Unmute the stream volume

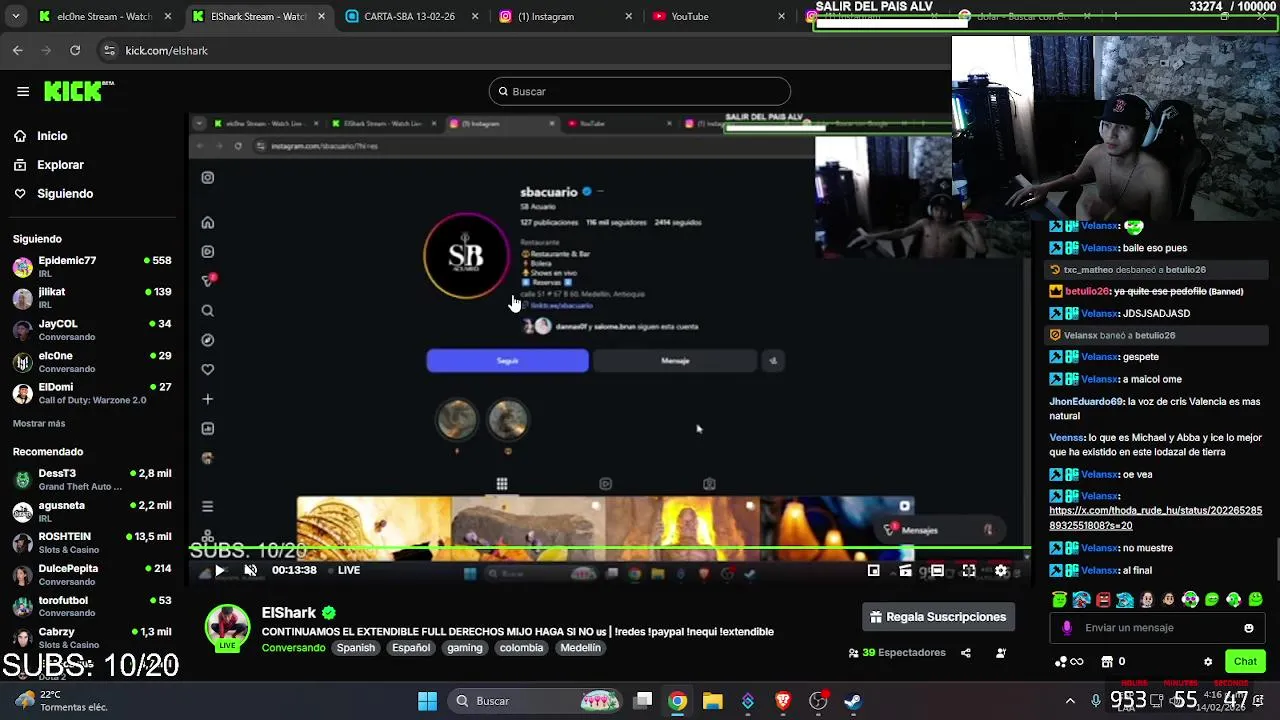point(251,570)
